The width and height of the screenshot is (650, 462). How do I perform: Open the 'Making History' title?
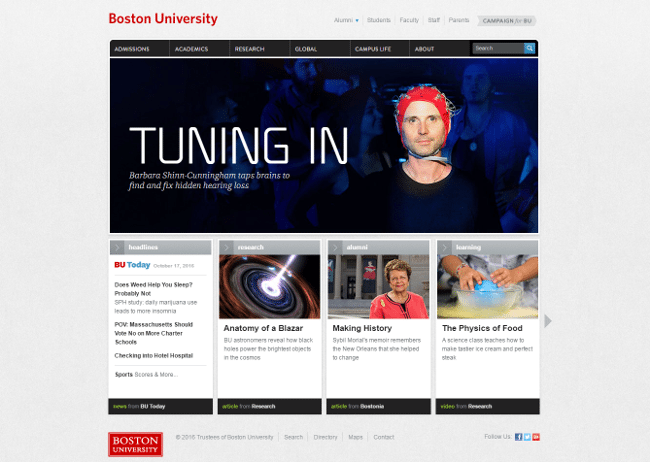[362, 328]
